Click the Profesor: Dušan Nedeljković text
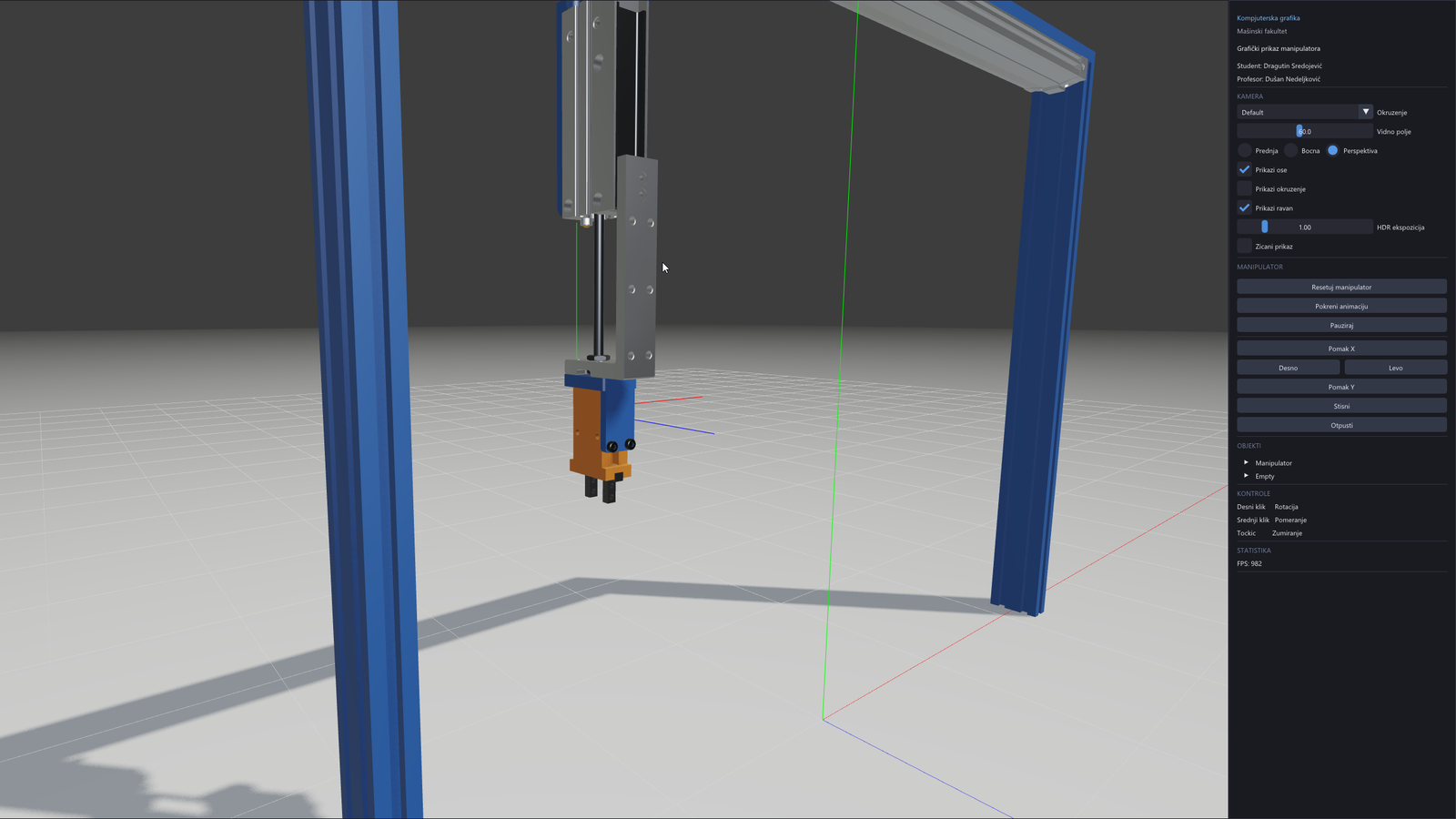The width and height of the screenshot is (1456, 819). coord(1279,79)
